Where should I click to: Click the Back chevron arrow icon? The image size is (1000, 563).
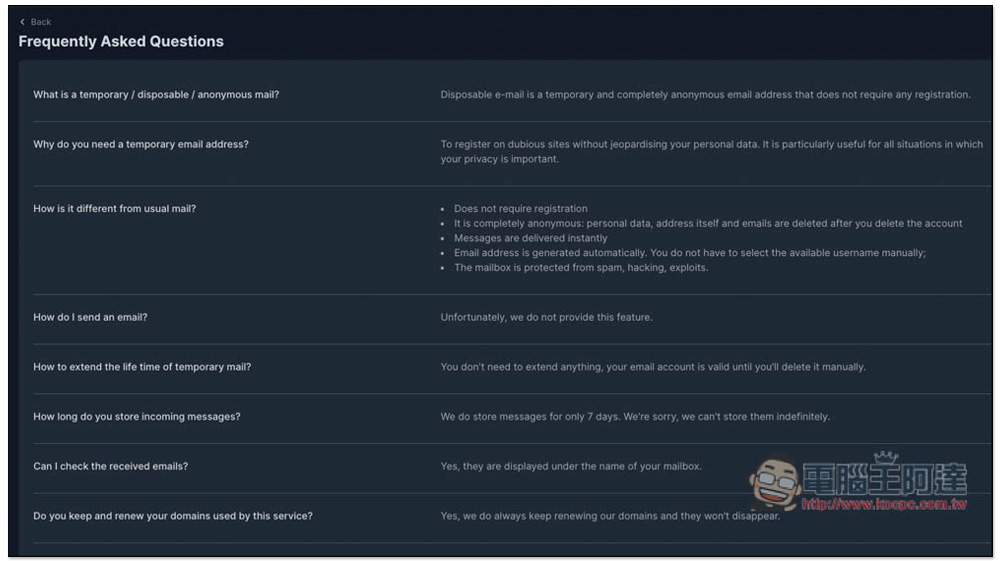22,22
